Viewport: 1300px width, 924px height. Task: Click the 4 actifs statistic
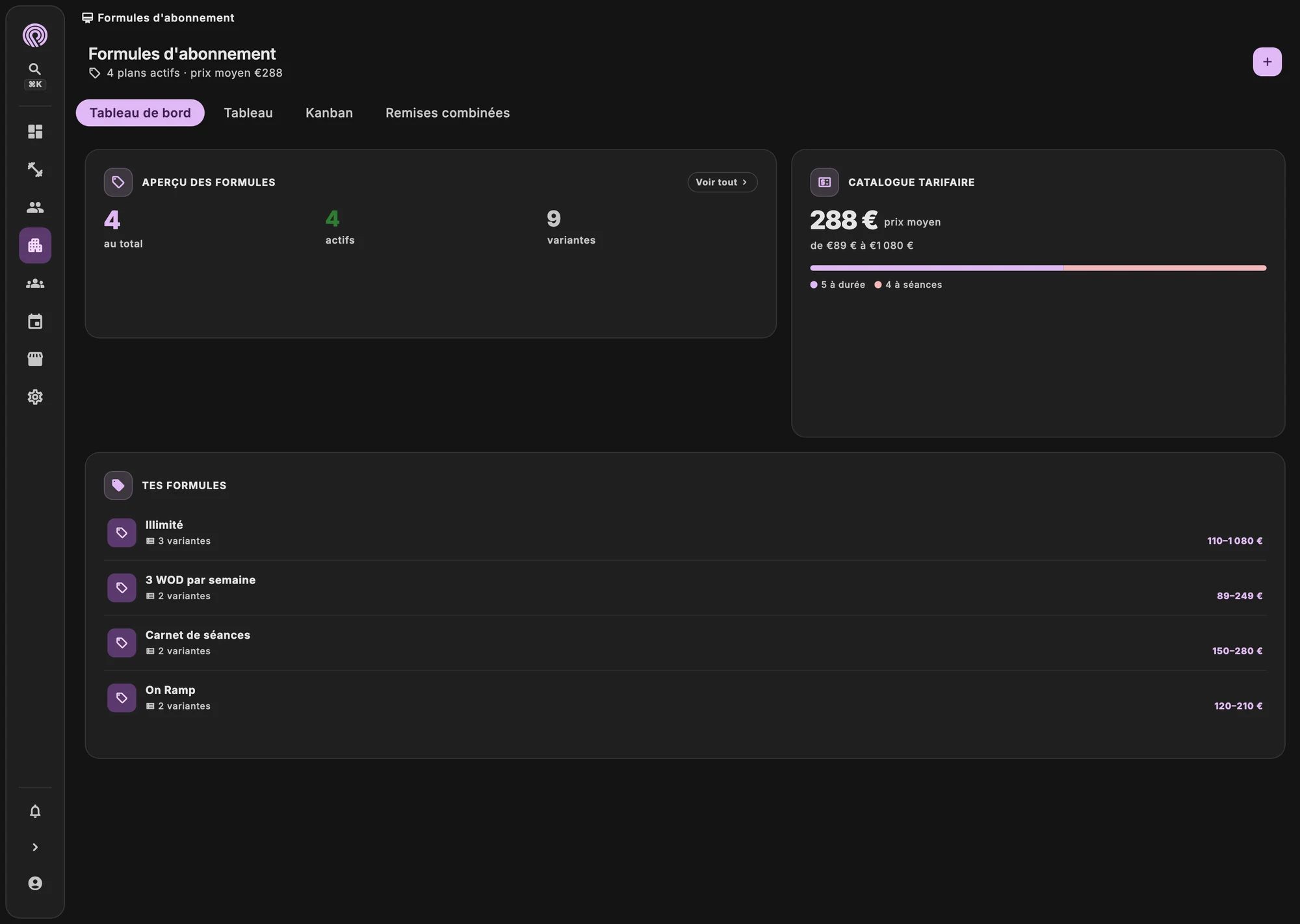[340, 227]
